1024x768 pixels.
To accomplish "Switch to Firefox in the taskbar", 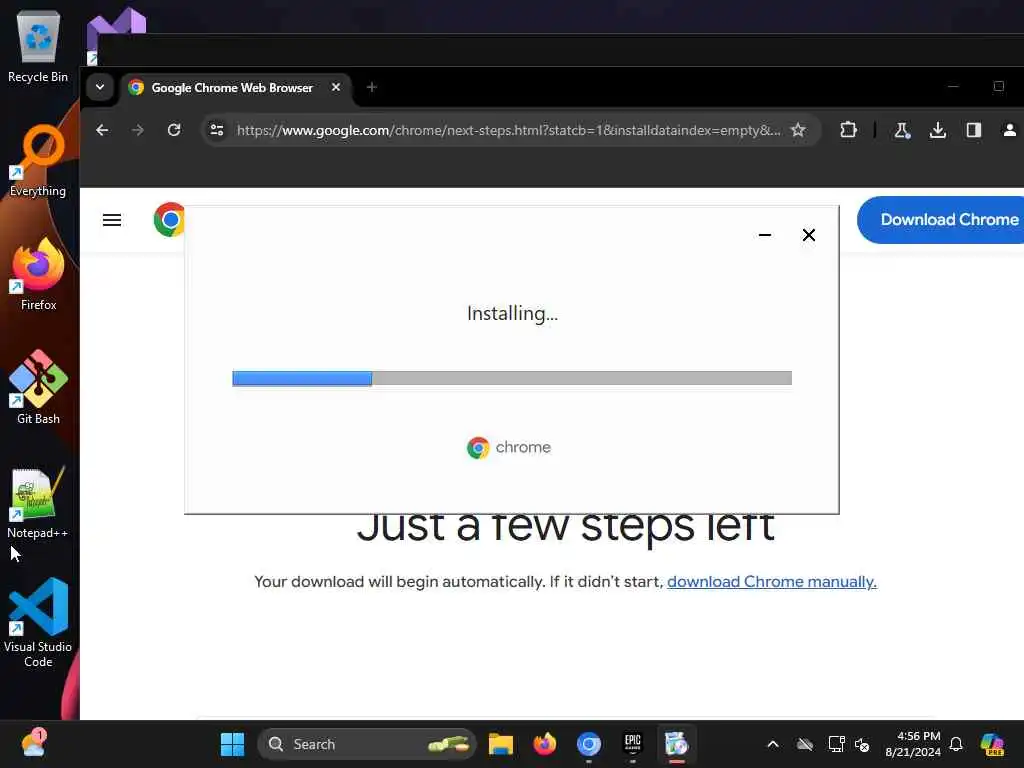I will [545, 744].
